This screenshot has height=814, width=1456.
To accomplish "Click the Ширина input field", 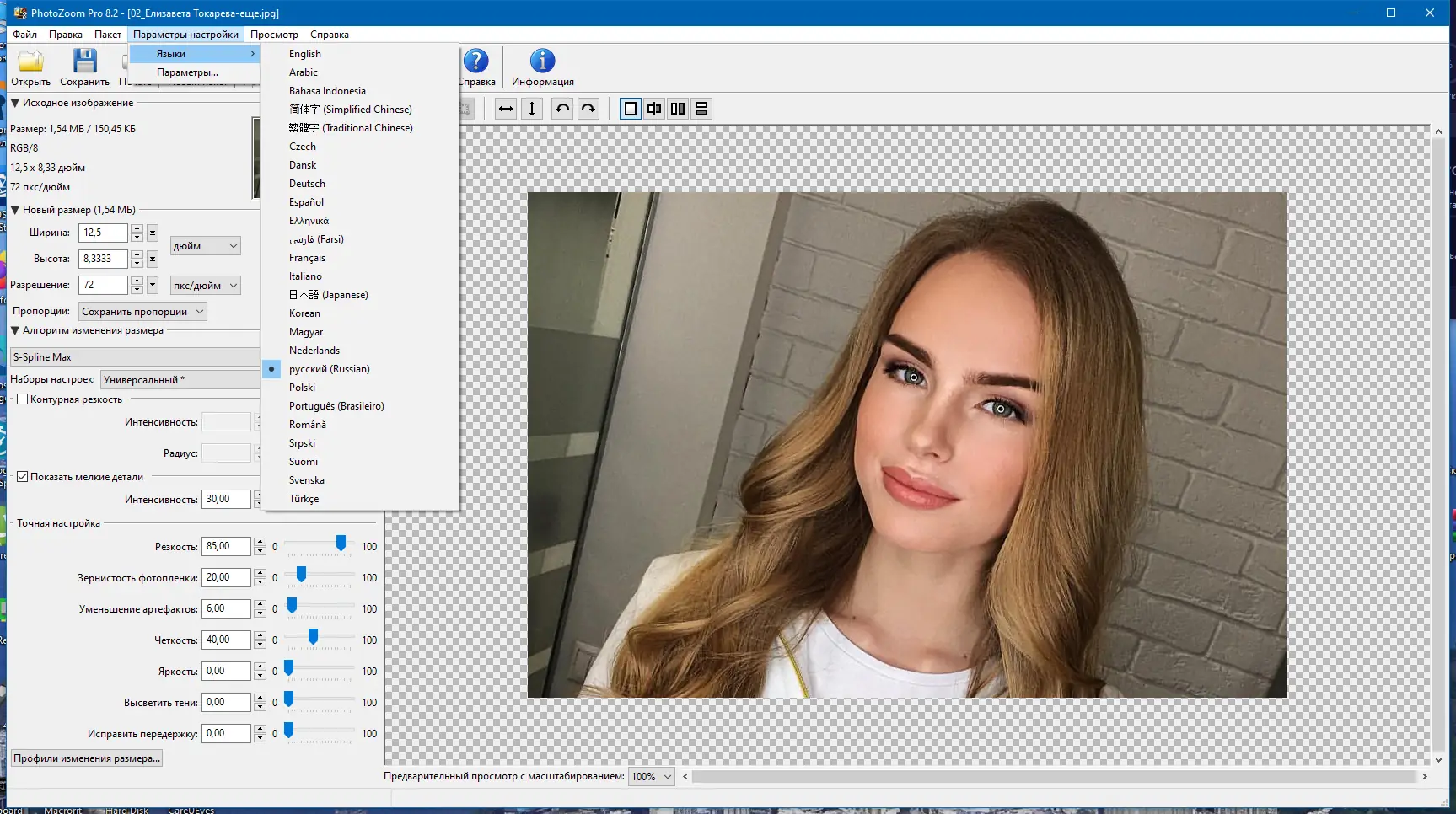I will 103,233.
